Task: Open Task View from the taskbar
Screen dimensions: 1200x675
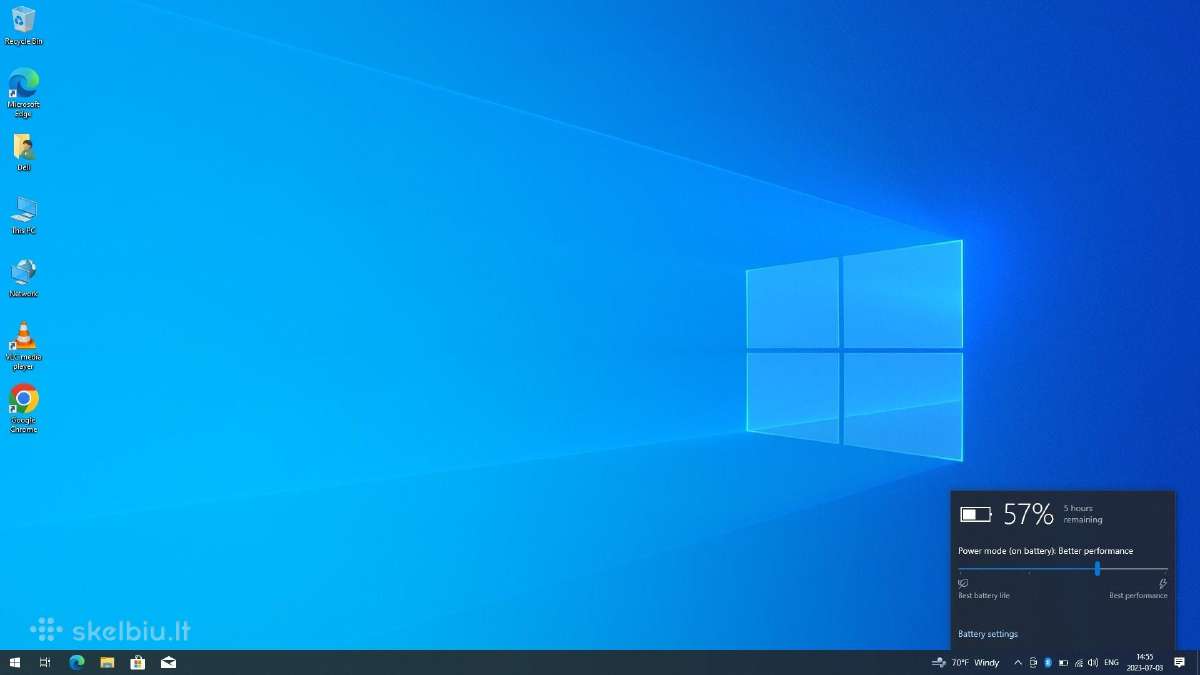Action: 45,662
